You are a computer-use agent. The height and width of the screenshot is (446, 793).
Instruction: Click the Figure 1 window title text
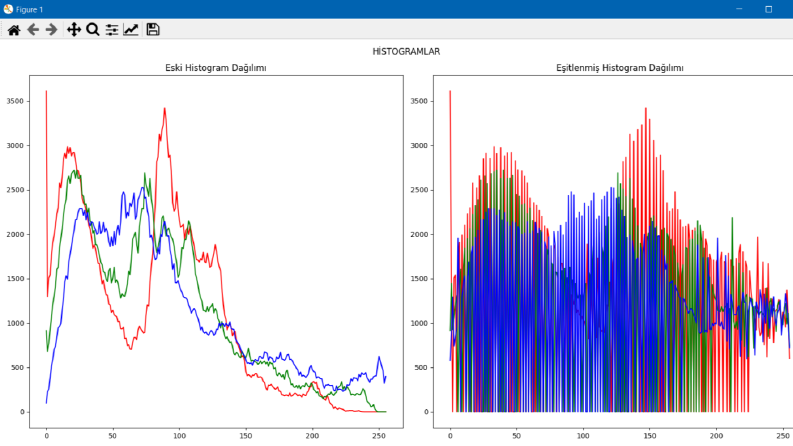point(29,10)
